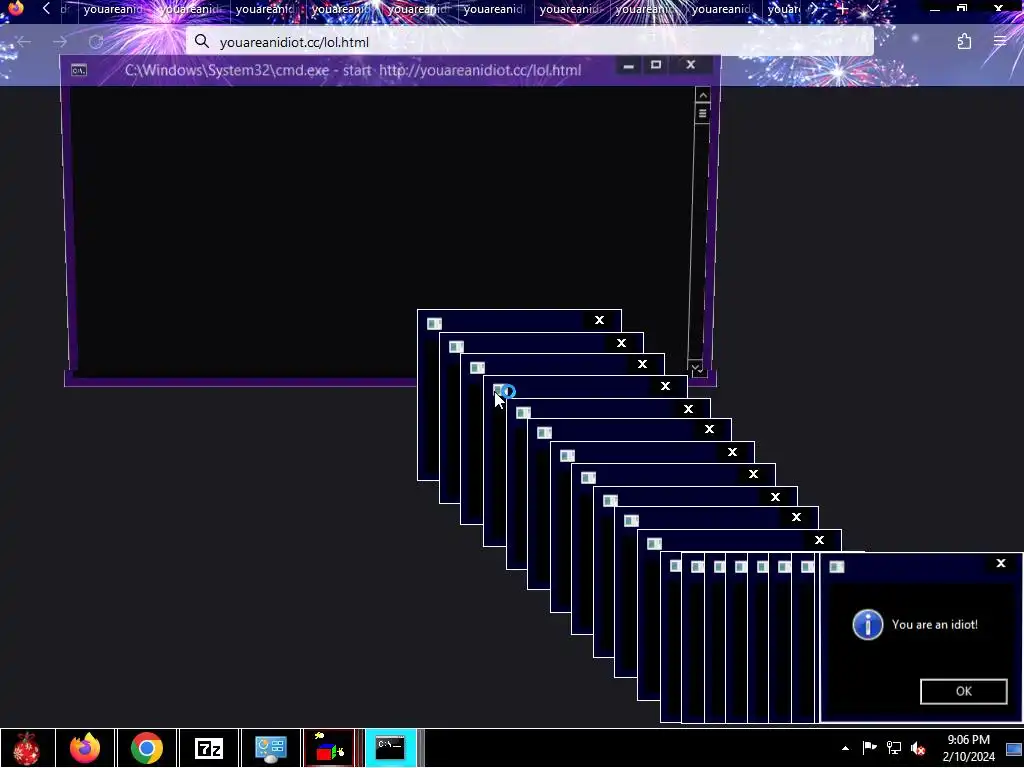Show hidden system tray icons
The width and height of the screenshot is (1024, 768).
[846, 748]
